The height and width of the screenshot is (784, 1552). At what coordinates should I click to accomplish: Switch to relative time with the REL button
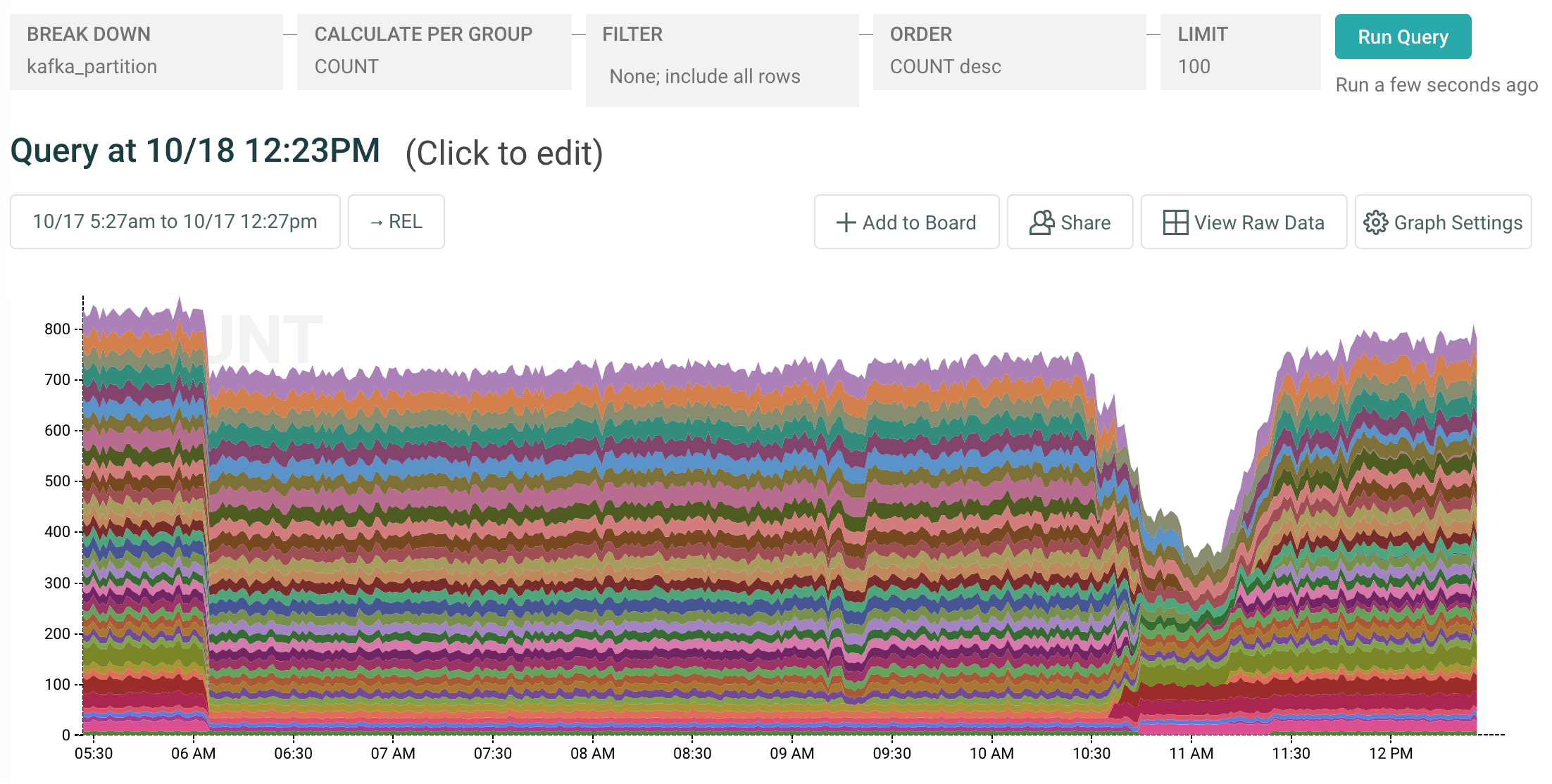(x=396, y=222)
